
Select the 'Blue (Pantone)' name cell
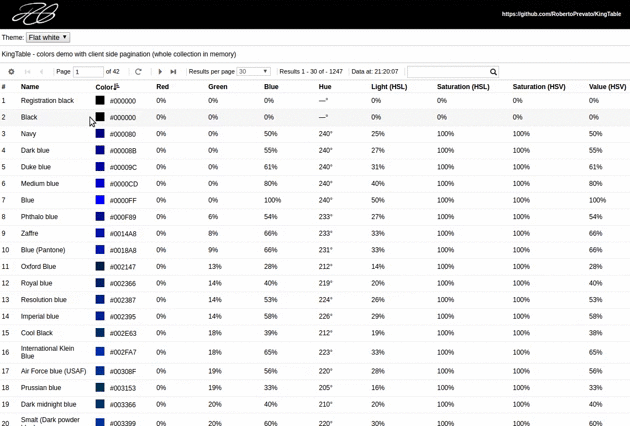(x=43, y=250)
